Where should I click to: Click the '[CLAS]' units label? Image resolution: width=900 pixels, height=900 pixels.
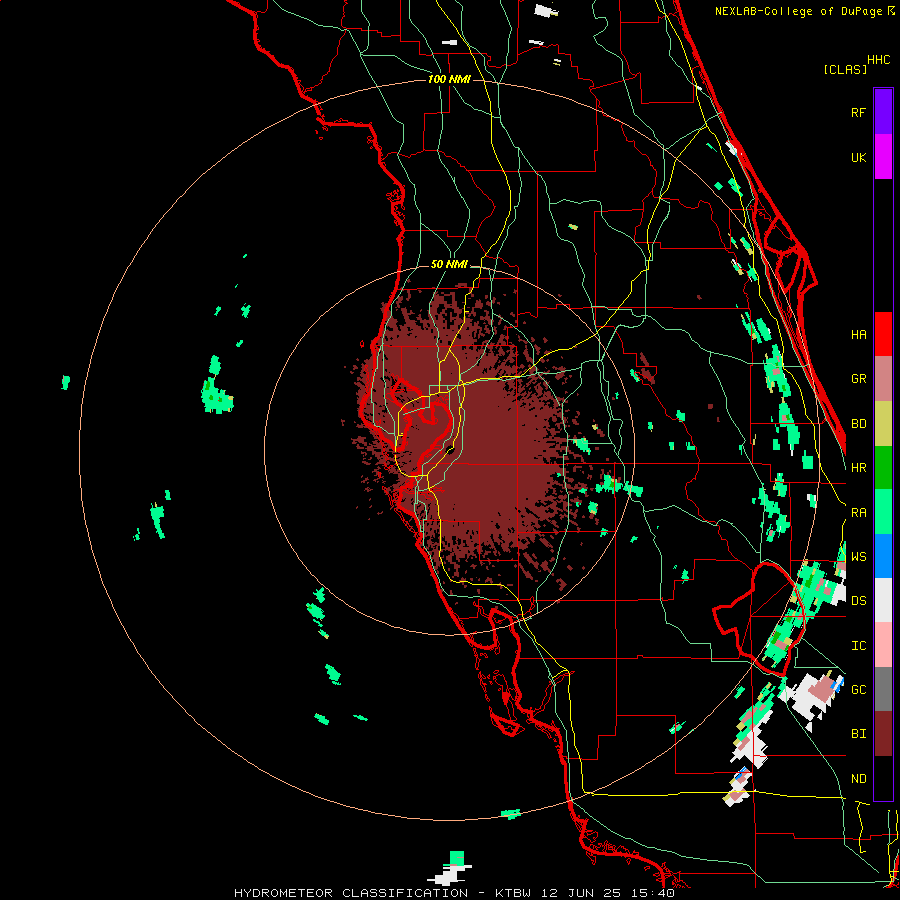pos(845,69)
